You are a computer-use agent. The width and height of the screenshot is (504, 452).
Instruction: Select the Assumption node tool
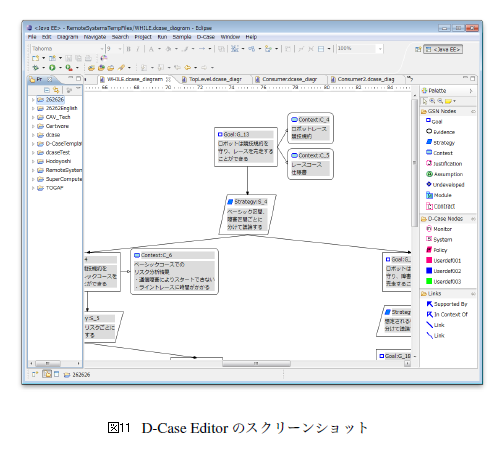[x=444, y=174]
